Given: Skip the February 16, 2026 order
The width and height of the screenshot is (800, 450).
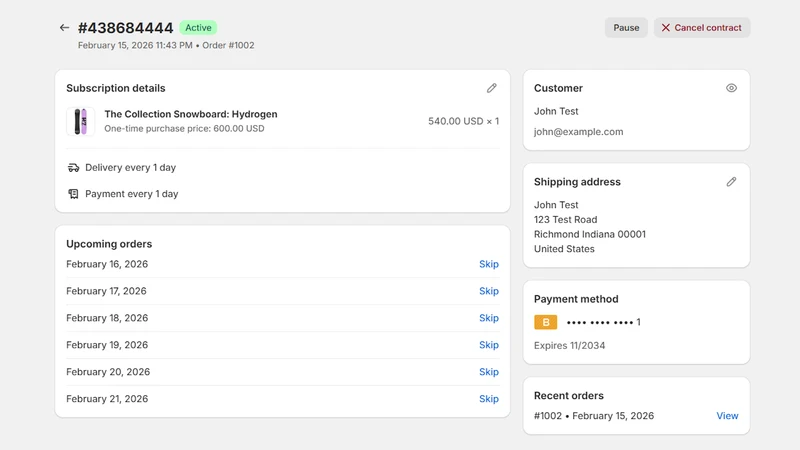Looking at the screenshot, I should coord(488,264).
